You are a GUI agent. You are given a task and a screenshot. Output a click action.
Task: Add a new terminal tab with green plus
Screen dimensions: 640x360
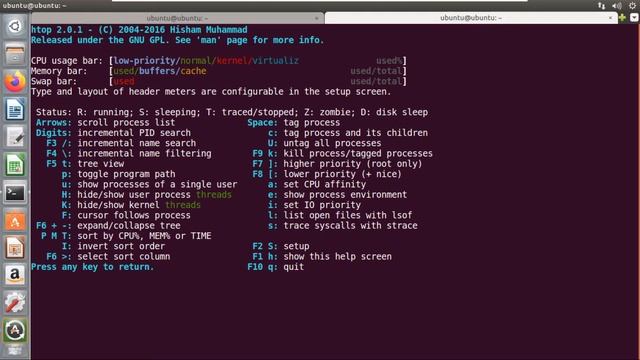click(x=622, y=18)
